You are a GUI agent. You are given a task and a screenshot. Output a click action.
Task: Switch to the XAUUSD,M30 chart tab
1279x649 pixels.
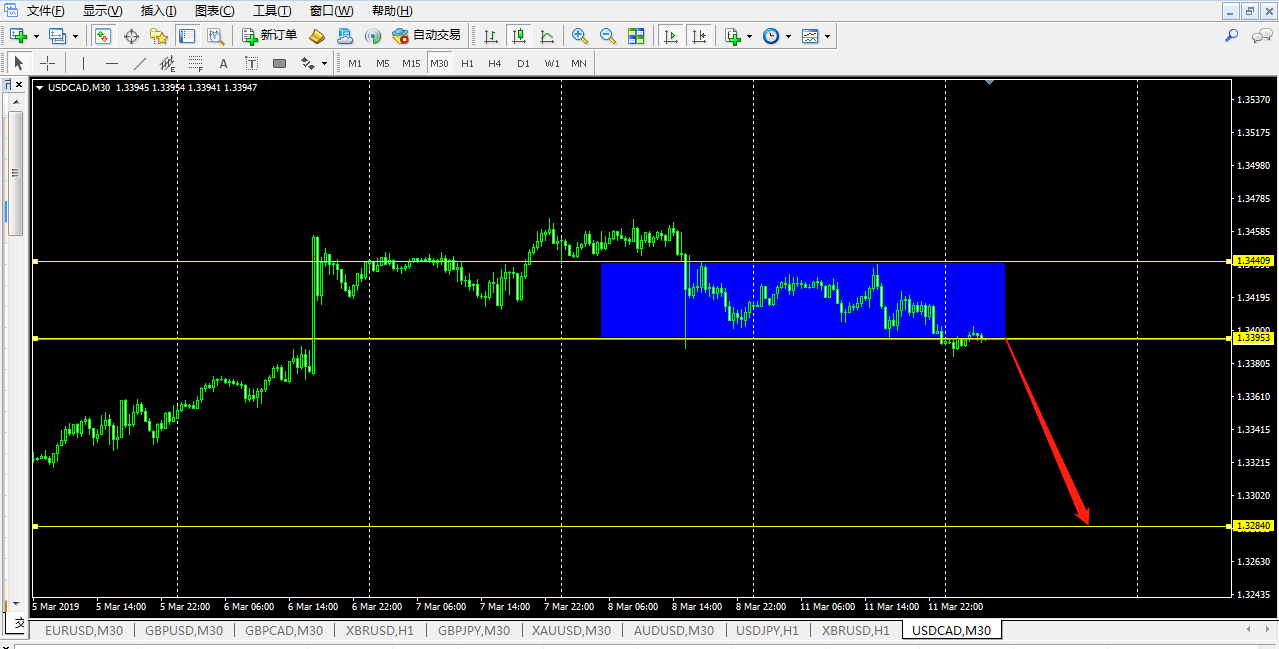pyautogui.click(x=571, y=630)
